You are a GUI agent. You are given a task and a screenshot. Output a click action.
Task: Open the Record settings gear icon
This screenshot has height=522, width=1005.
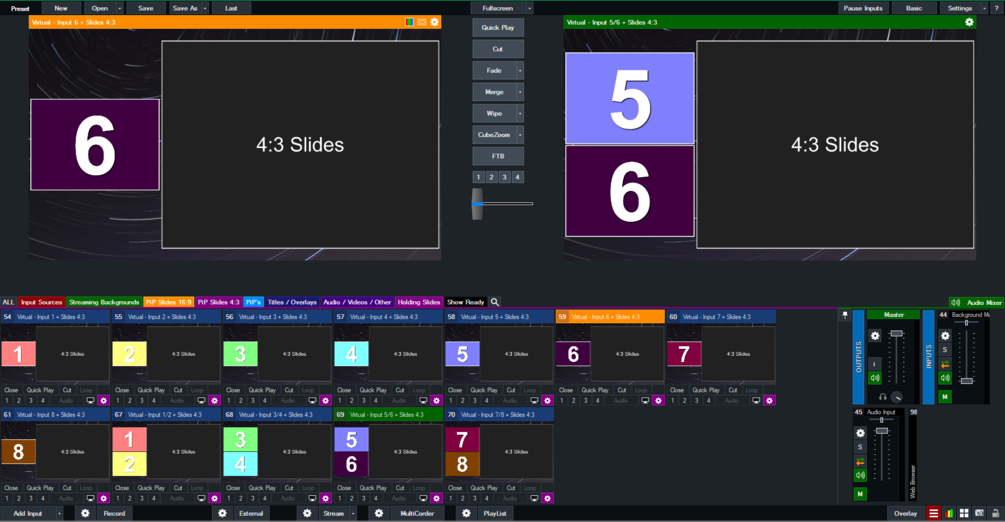[x=85, y=514]
